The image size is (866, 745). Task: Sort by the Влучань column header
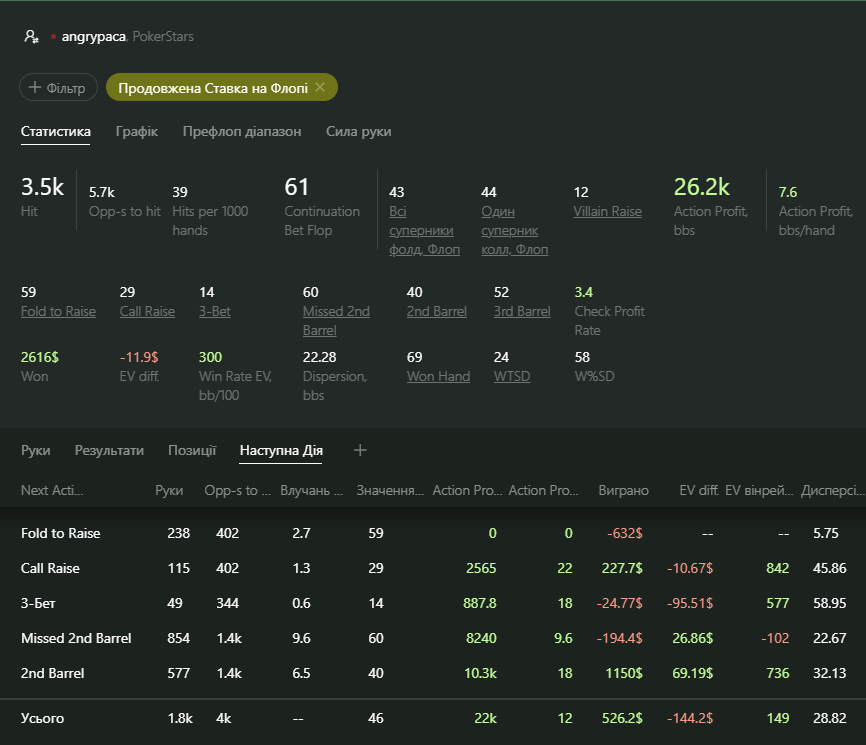pos(311,490)
